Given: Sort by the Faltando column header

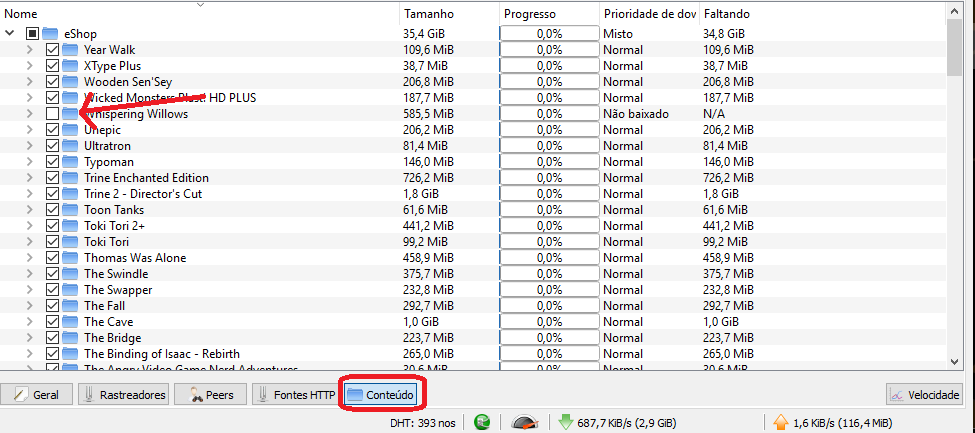Looking at the screenshot, I should pos(823,14).
